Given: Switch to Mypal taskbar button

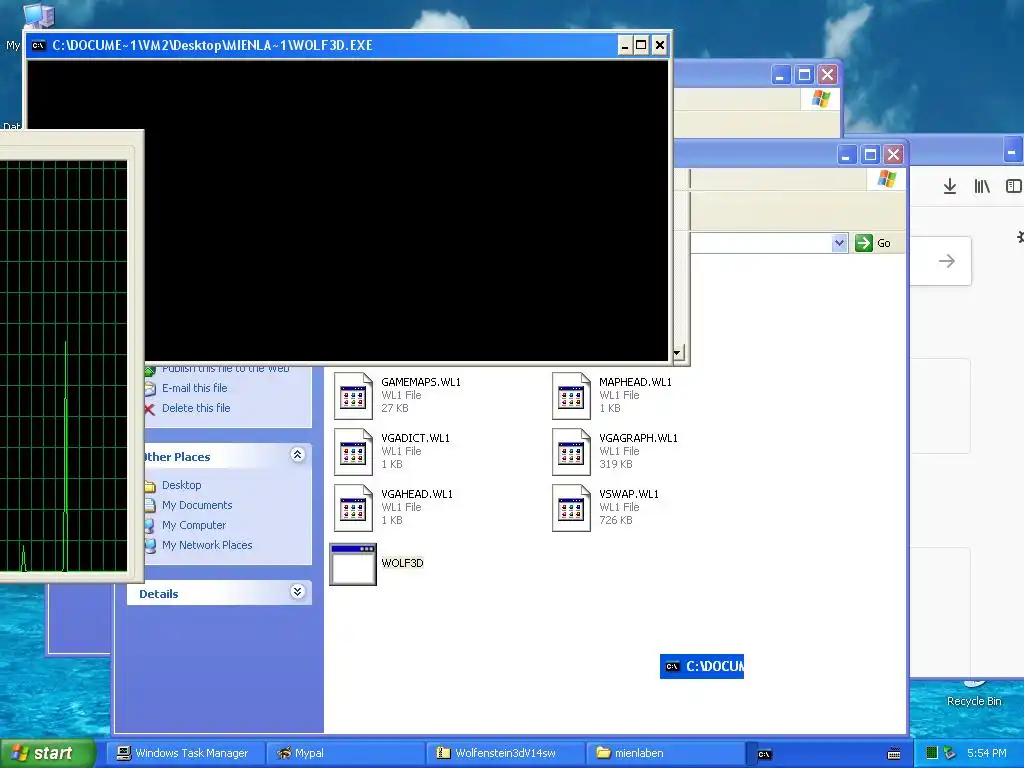Looking at the screenshot, I should click(346, 753).
